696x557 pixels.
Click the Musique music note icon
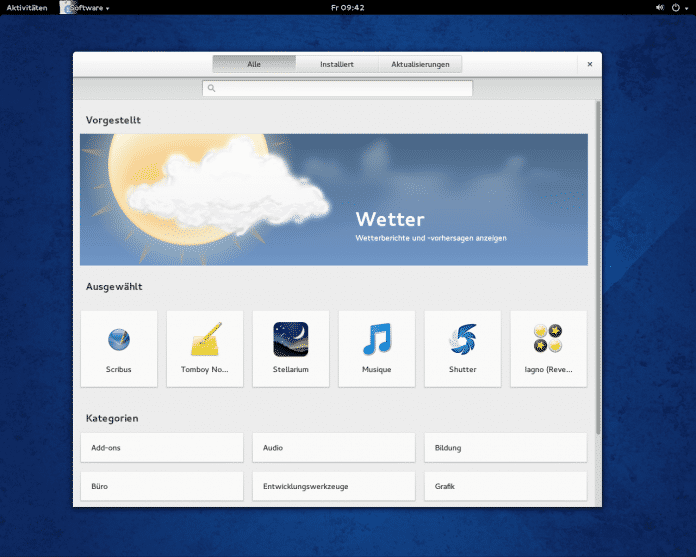tap(376, 341)
